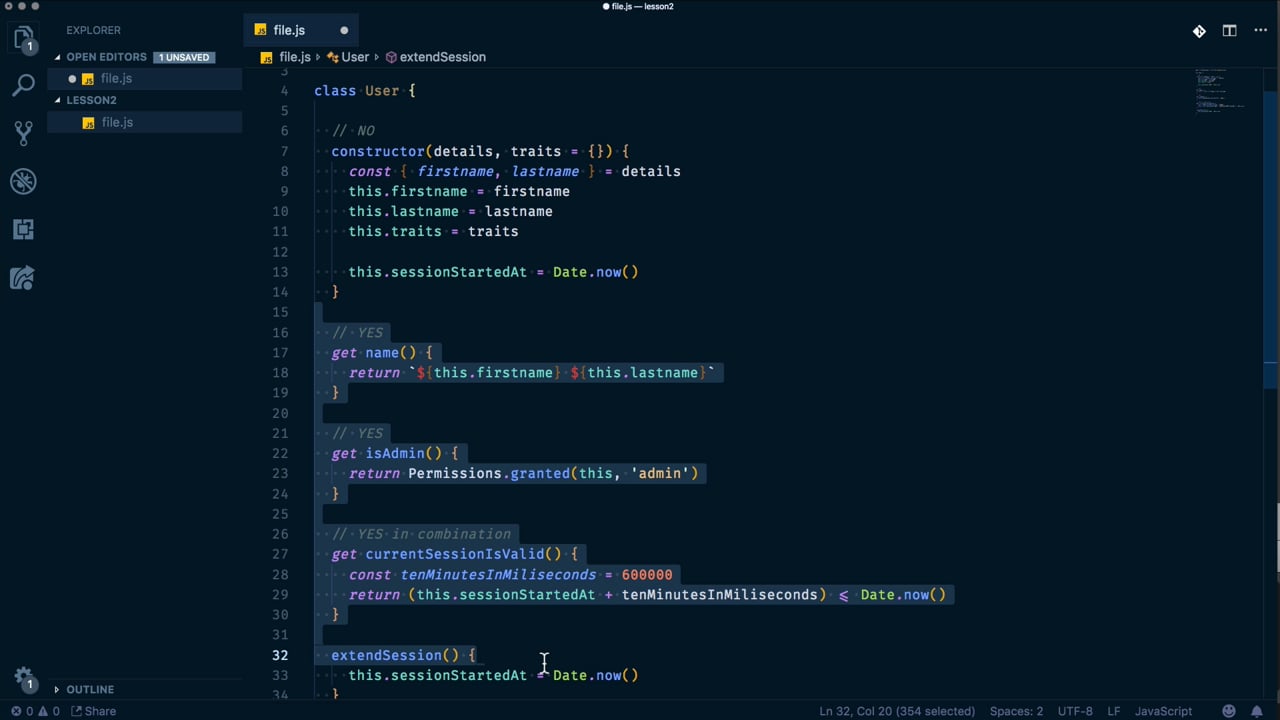Click the class symbol icon beside User breadcrumb
Image resolution: width=1280 pixels, height=720 pixels.
click(x=332, y=57)
